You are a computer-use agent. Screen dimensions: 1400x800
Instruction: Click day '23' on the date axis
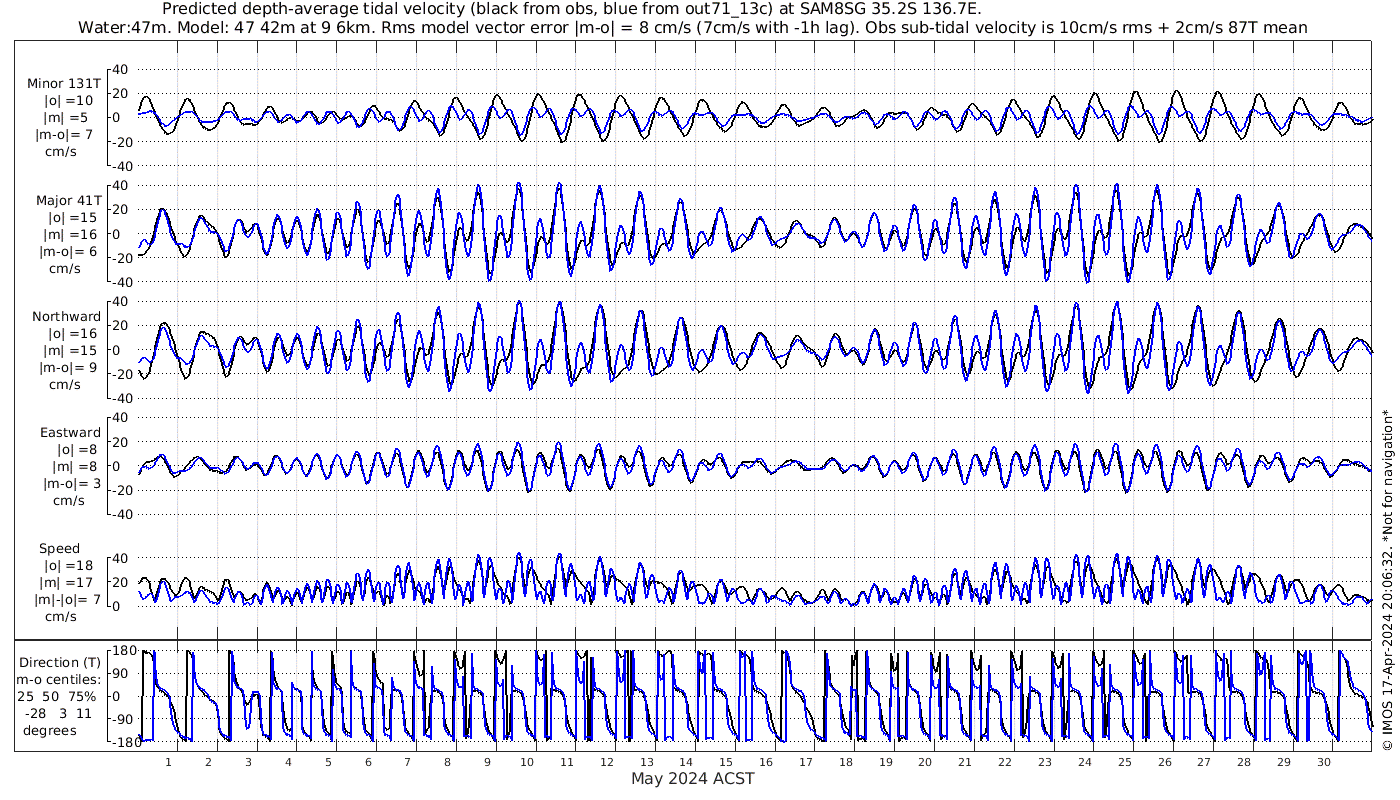point(1045,762)
